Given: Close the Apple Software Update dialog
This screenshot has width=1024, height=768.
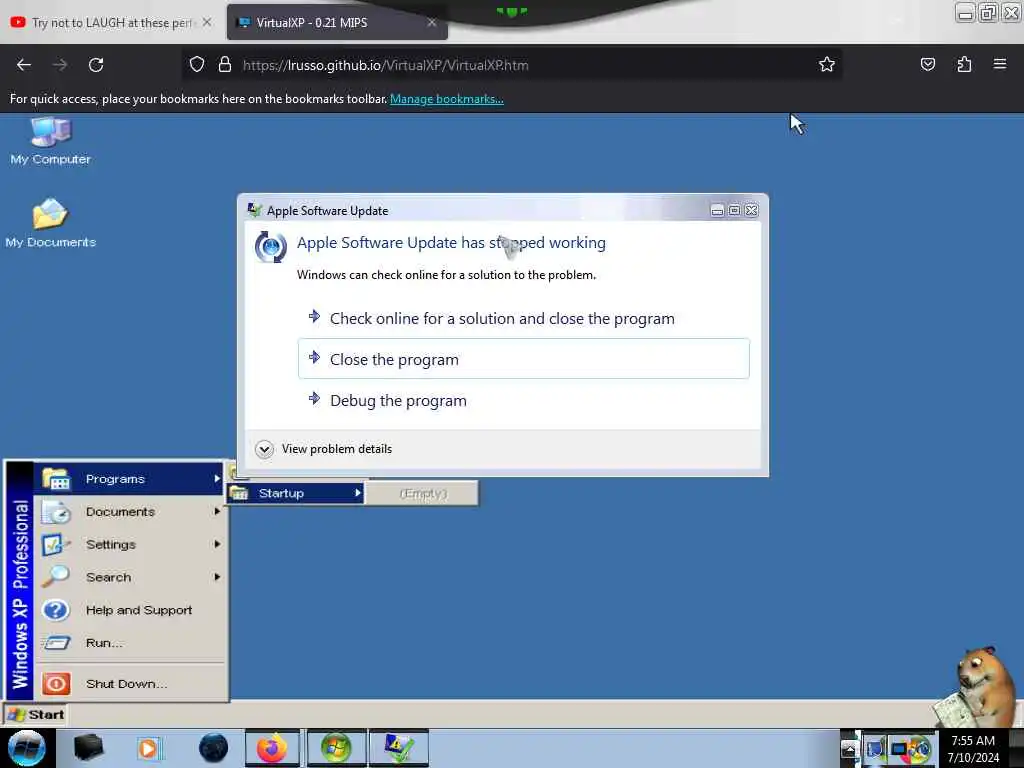Looking at the screenshot, I should [x=752, y=210].
